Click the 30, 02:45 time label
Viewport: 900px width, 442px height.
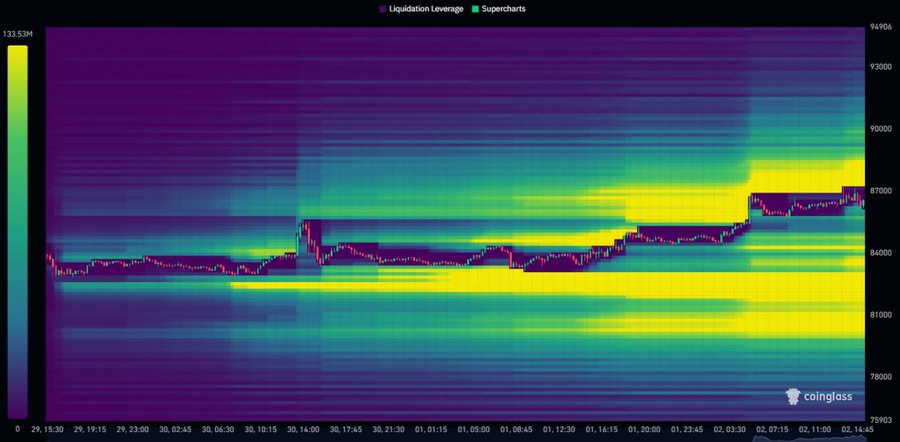177,429
